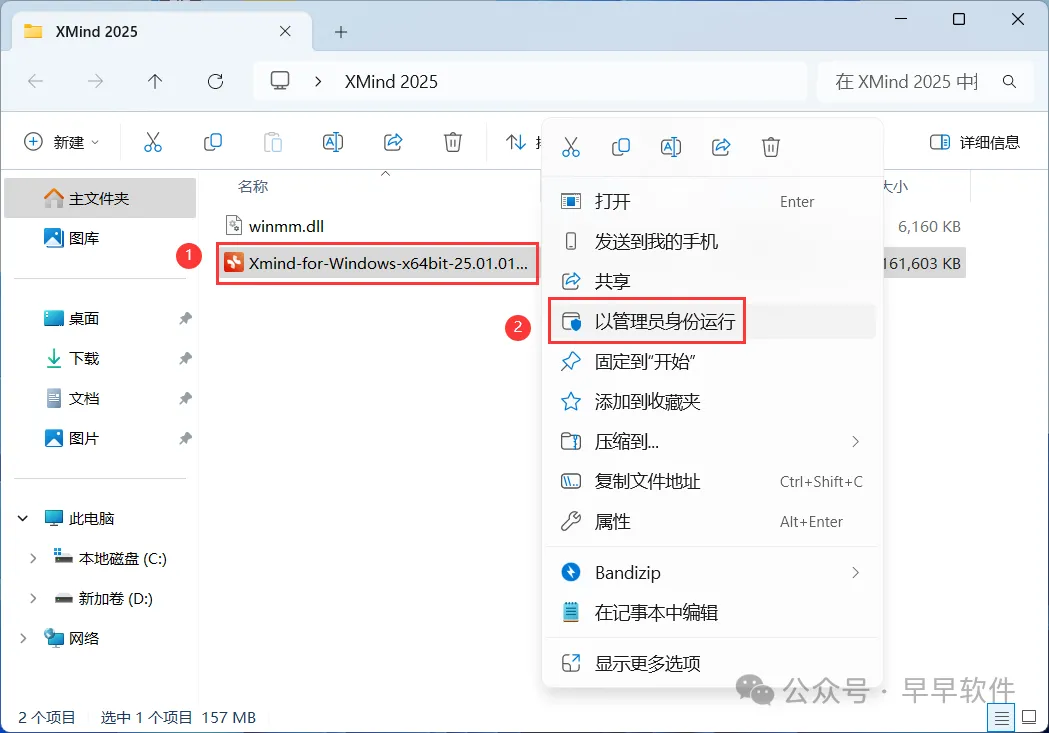Select 以管理员身份运行
Screen dimensions: 1049x733
(x=712, y=322)
